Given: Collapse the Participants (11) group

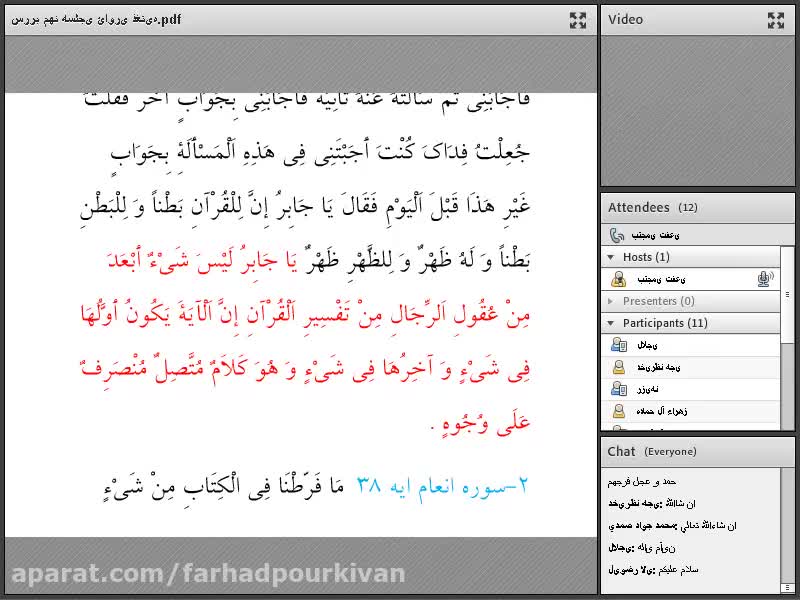Looking at the screenshot, I should click(x=612, y=323).
